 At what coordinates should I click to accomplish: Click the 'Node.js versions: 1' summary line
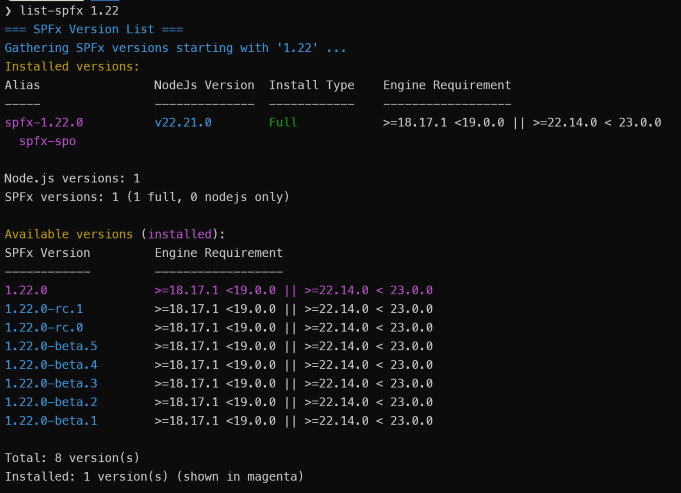pyautogui.click(x=72, y=178)
